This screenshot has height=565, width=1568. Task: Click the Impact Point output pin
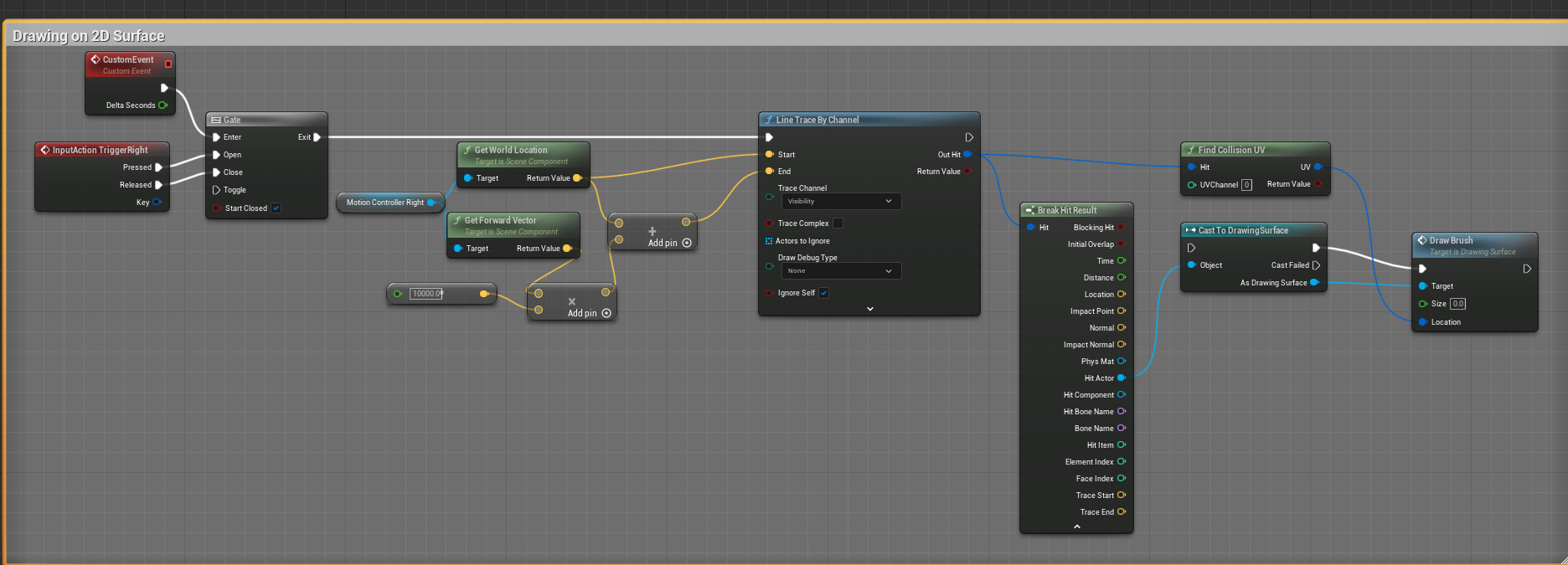pos(1121,311)
